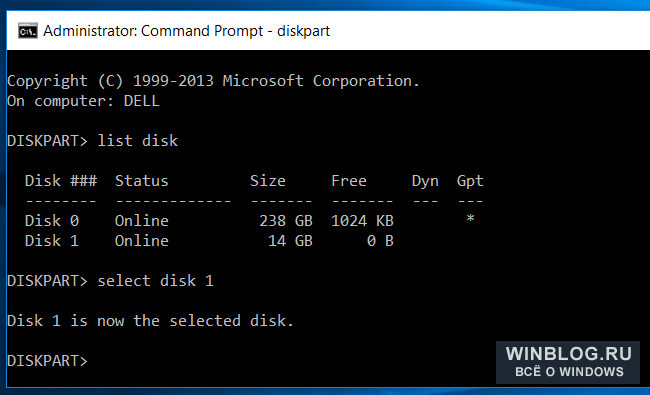The height and width of the screenshot is (395, 650).
Task: Click the WINBLOG.RU watermark logo
Action: pyautogui.click(x=568, y=362)
